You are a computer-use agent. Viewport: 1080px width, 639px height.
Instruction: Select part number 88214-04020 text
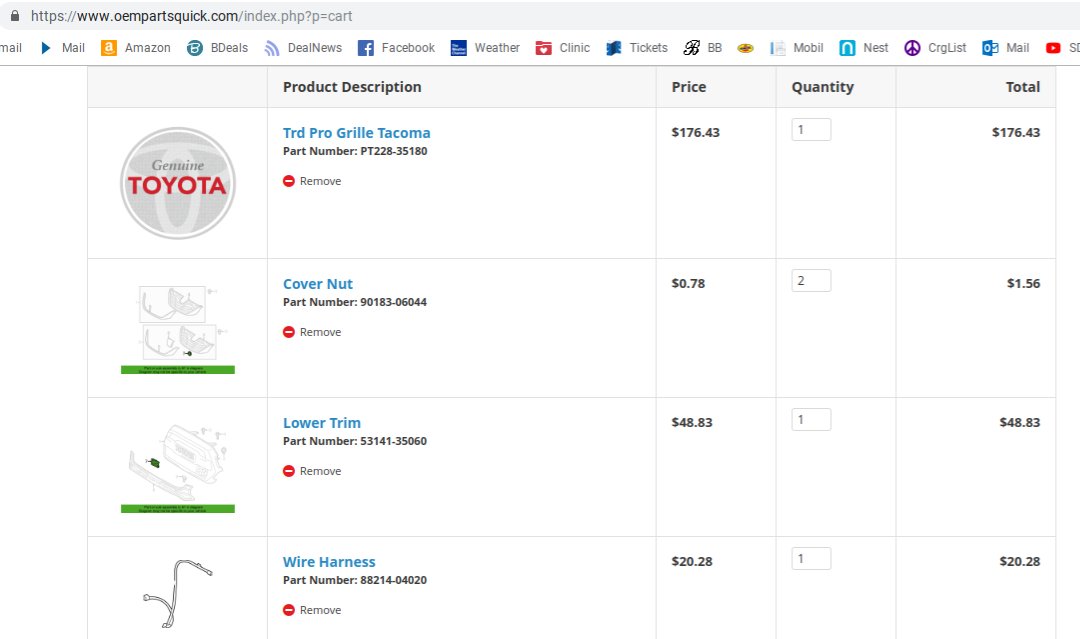point(394,580)
